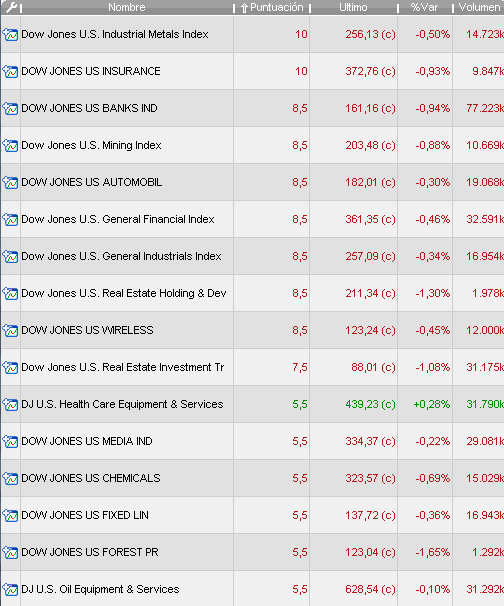This screenshot has width=504, height=606.
Task: Open chart icon for Oil Equipment & Services
Action: point(10,590)
